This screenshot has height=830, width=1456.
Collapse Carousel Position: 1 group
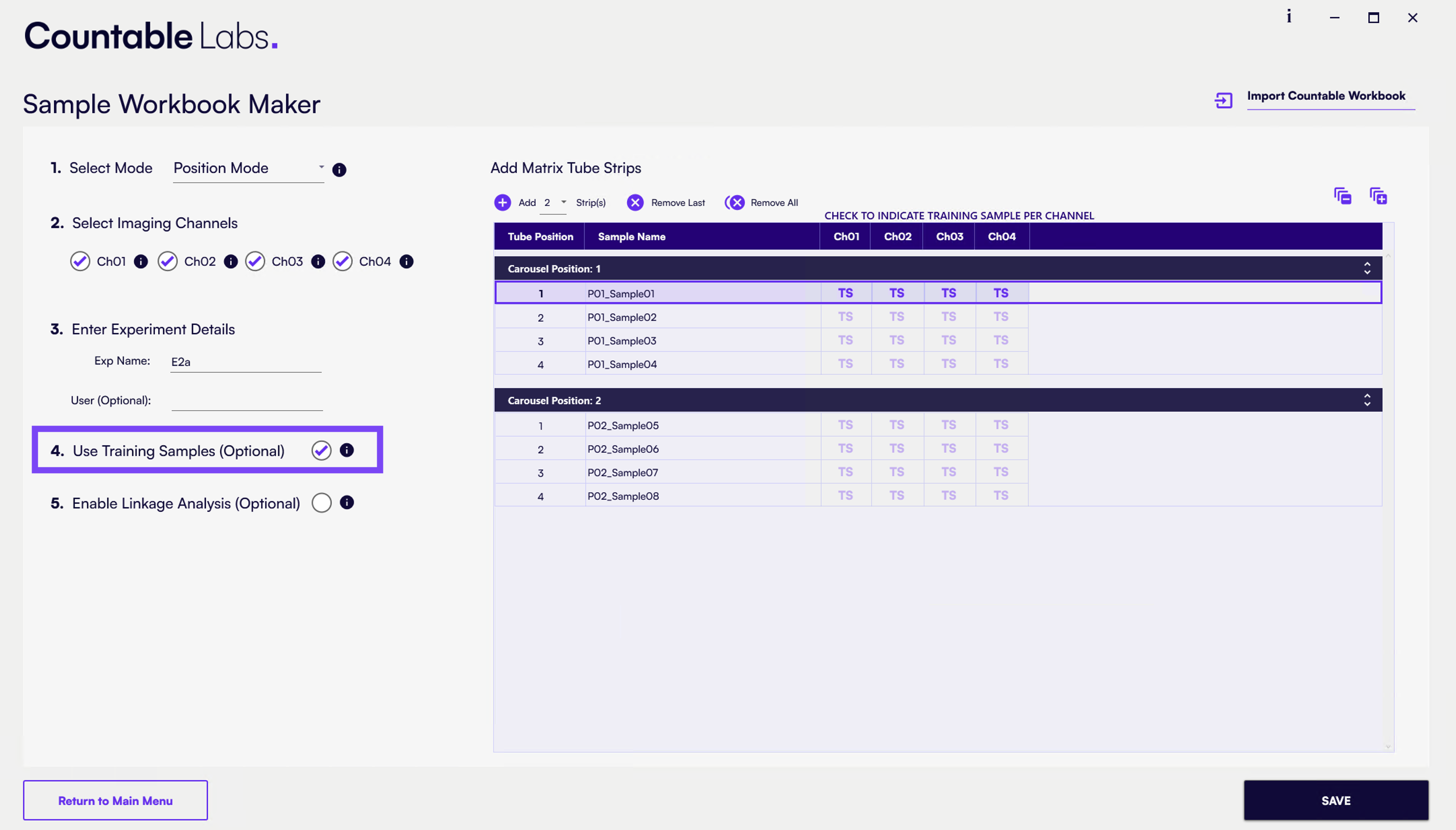coord(1367,268)
